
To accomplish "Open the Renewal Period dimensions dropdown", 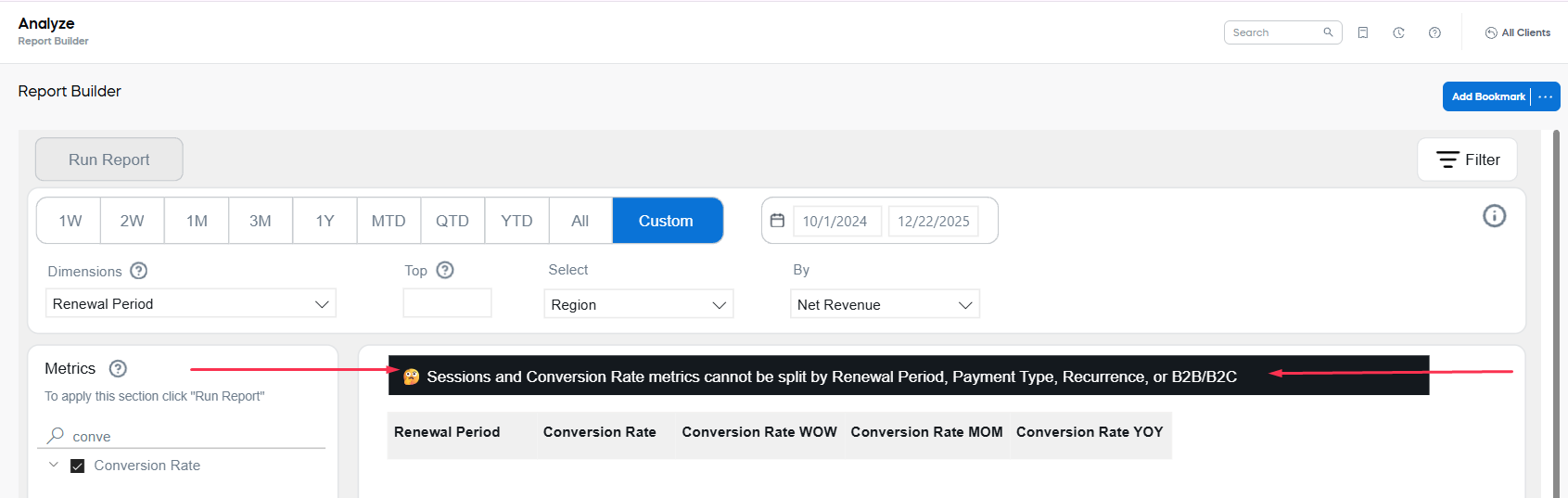I will point(191,303).
